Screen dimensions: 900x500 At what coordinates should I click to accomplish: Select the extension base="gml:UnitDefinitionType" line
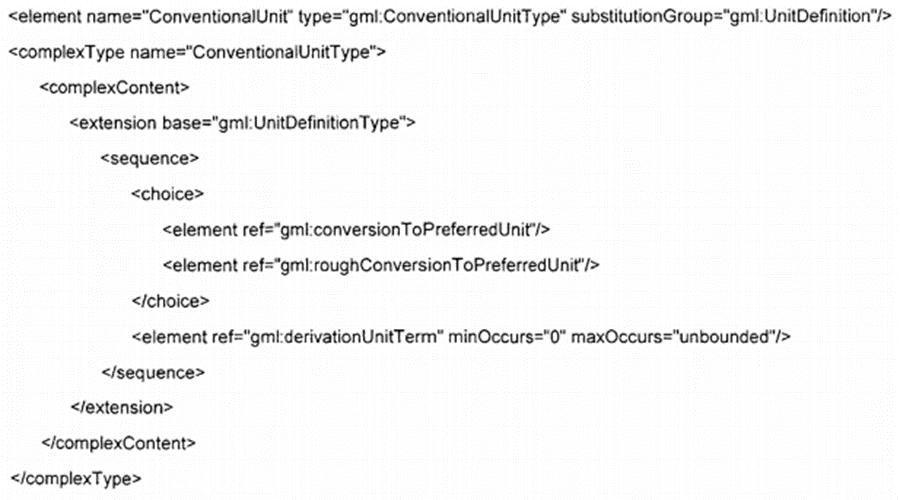click(242, 123)
